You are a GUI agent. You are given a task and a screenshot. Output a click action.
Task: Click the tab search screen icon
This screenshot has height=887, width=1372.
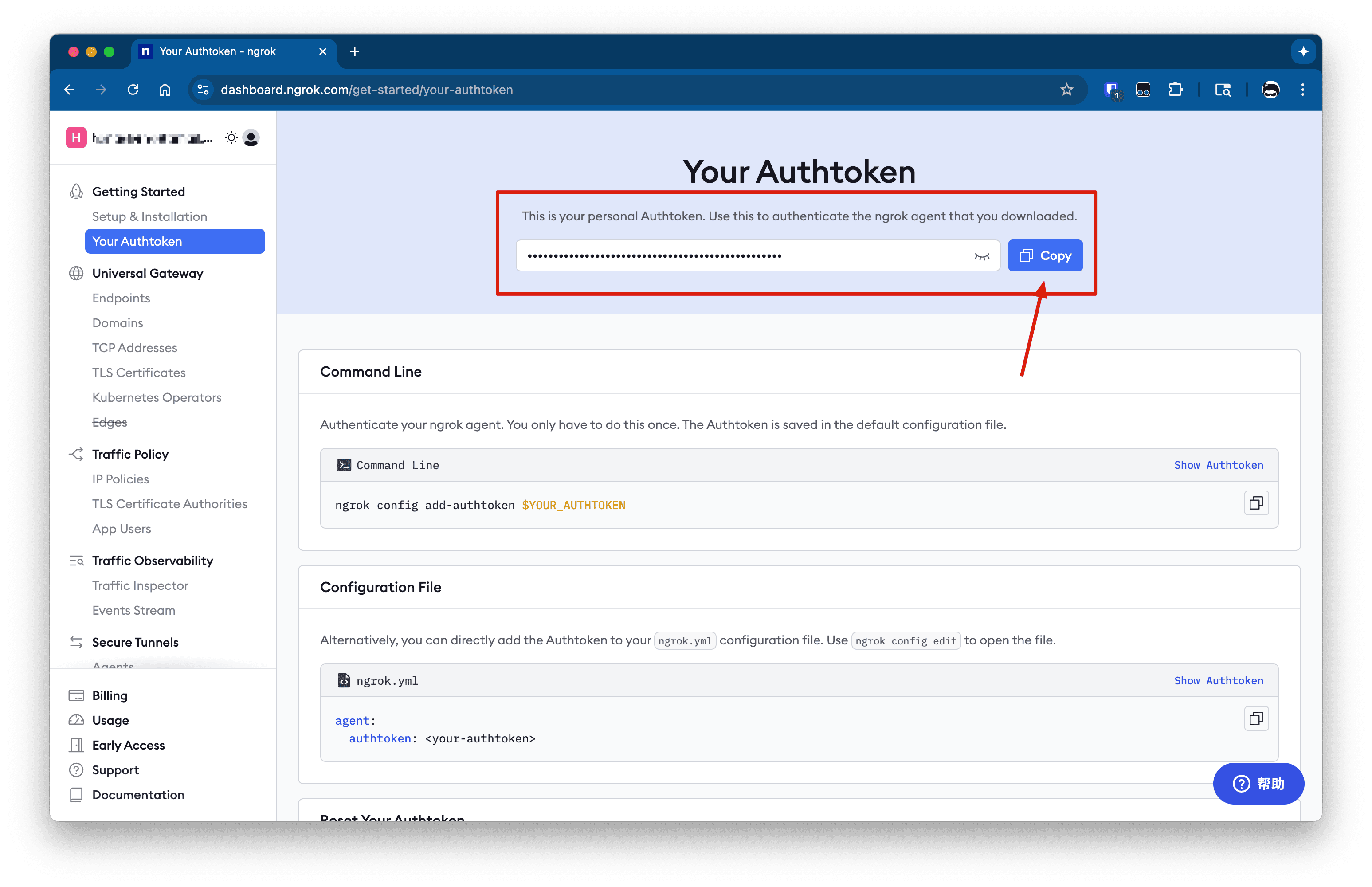[x=1223, y=90]
